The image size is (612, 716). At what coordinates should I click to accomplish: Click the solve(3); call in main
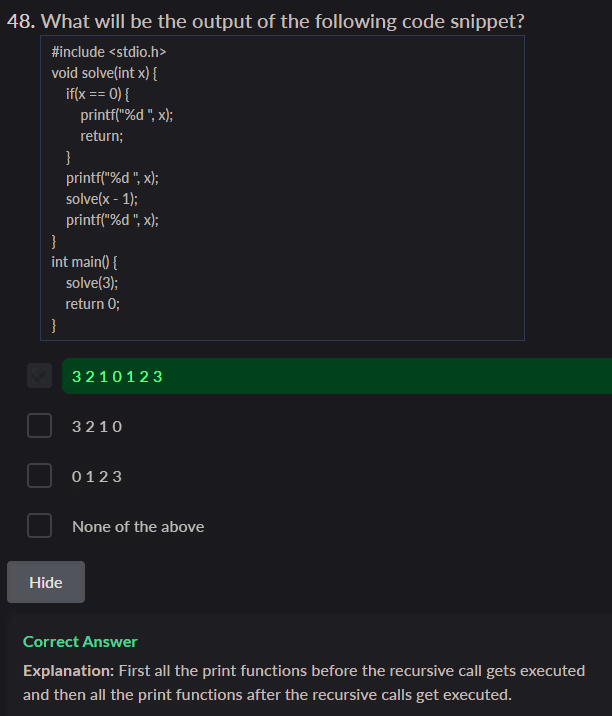[92, 283]
